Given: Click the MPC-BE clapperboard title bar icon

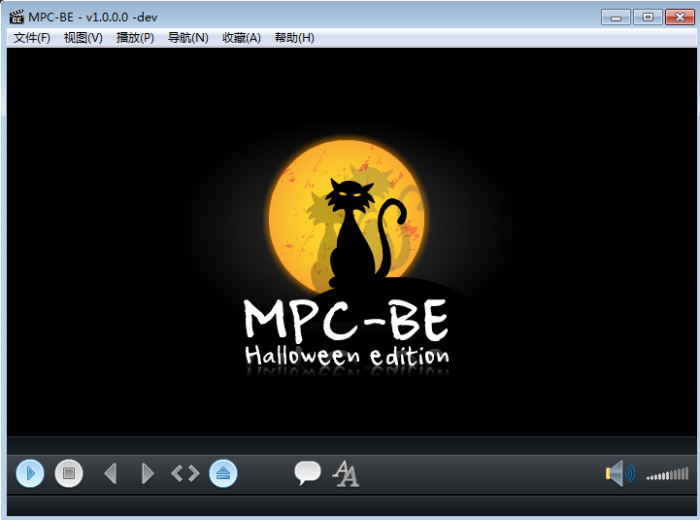Looking at the screenshot, I should pyautogui.click(x=17, y=17).
